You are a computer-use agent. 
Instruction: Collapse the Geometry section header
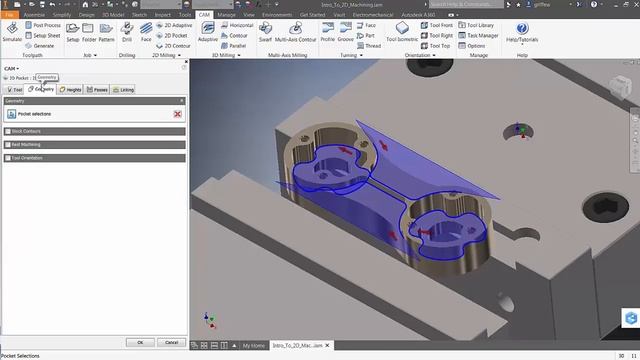pyautogui.click(x=94, y=101)
